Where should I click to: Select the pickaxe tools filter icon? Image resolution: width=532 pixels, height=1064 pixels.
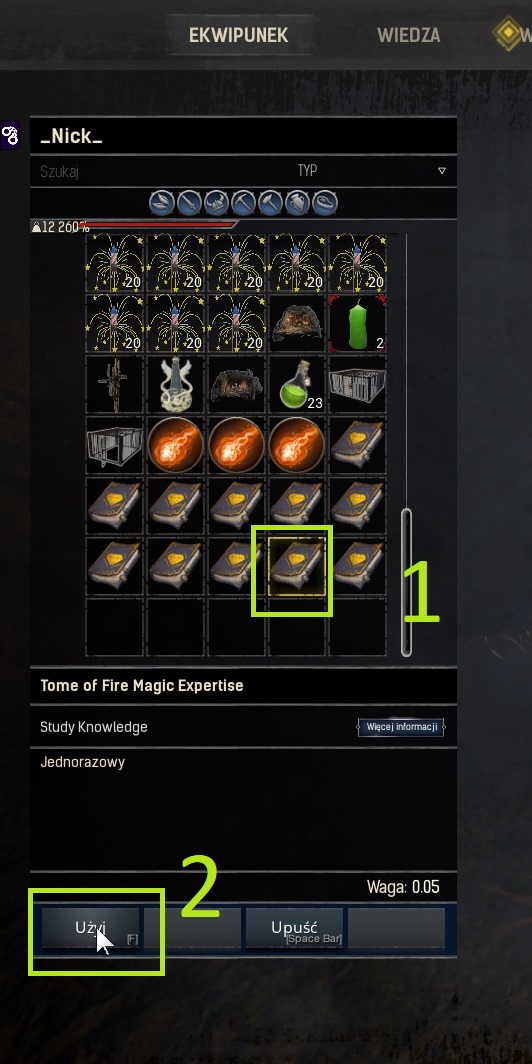point(244,202)
